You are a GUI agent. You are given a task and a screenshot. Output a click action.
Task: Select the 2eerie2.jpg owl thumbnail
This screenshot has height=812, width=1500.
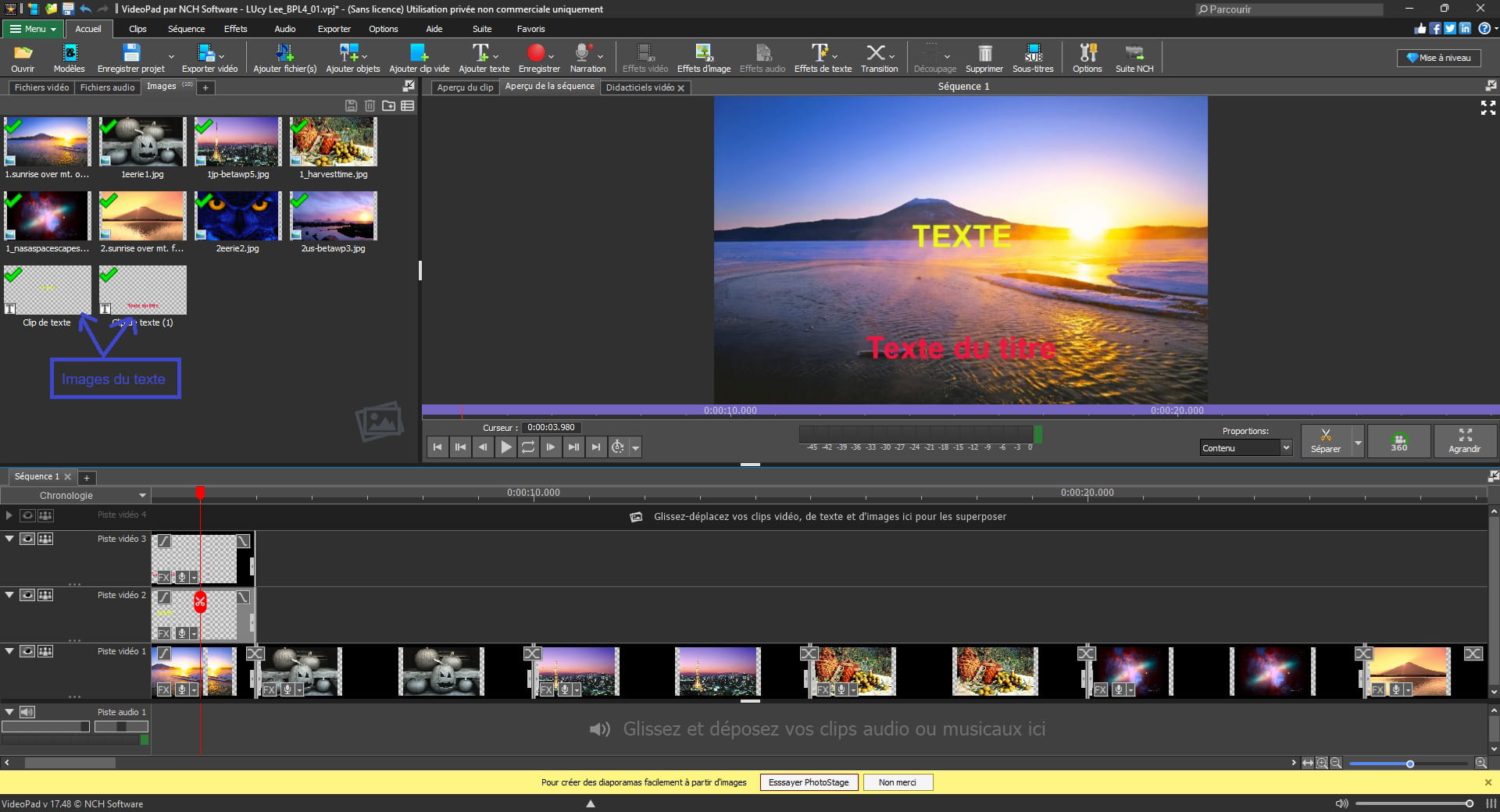(237, 216)
